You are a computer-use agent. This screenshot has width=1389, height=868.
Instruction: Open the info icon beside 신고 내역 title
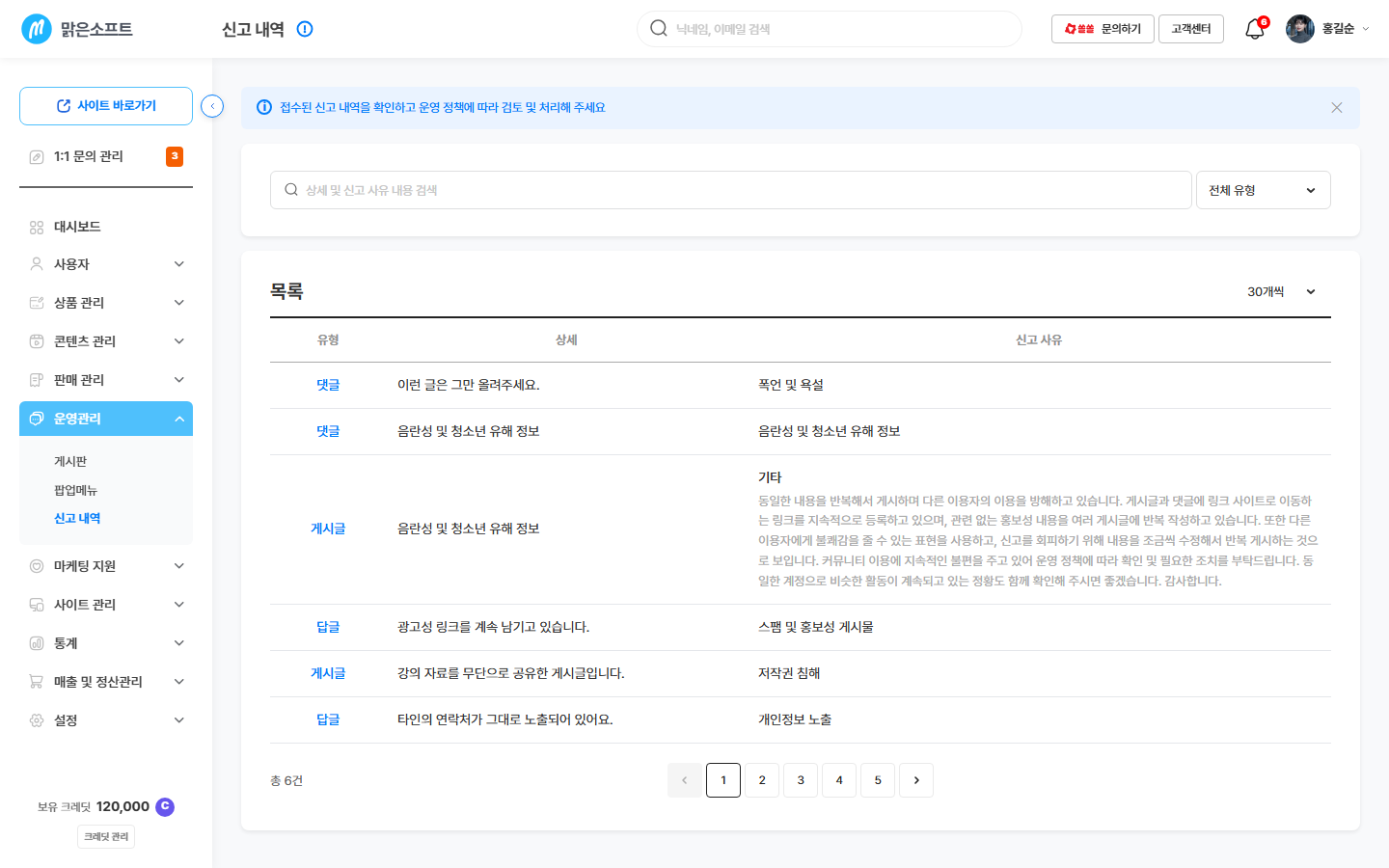[305, 29]
